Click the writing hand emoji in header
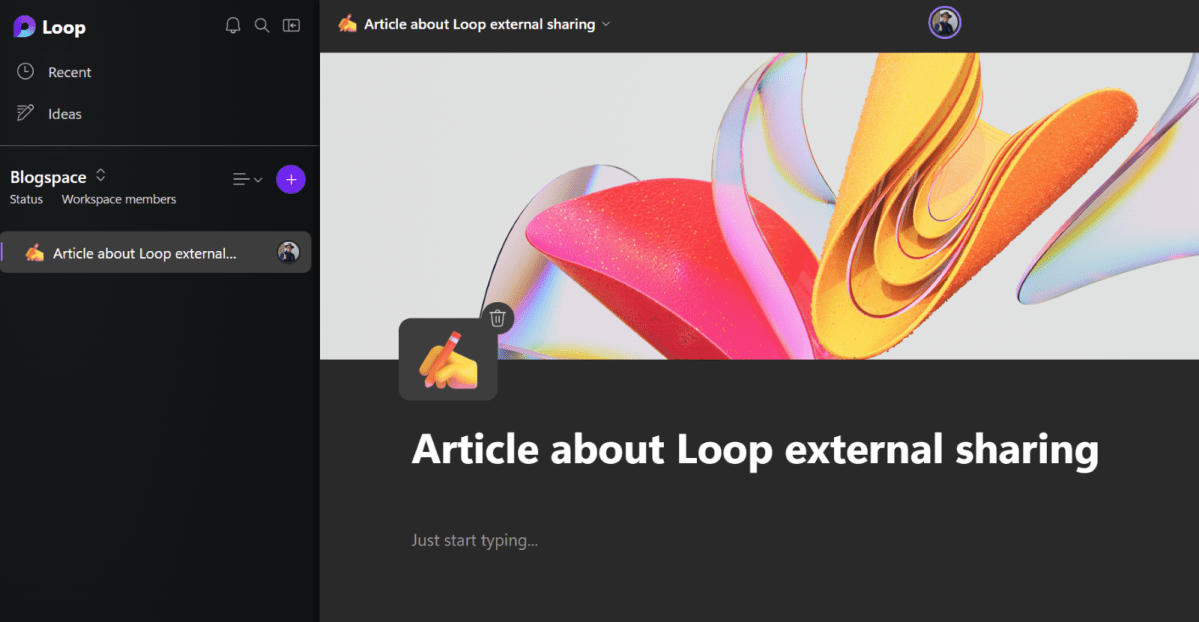 click(348, 24)
